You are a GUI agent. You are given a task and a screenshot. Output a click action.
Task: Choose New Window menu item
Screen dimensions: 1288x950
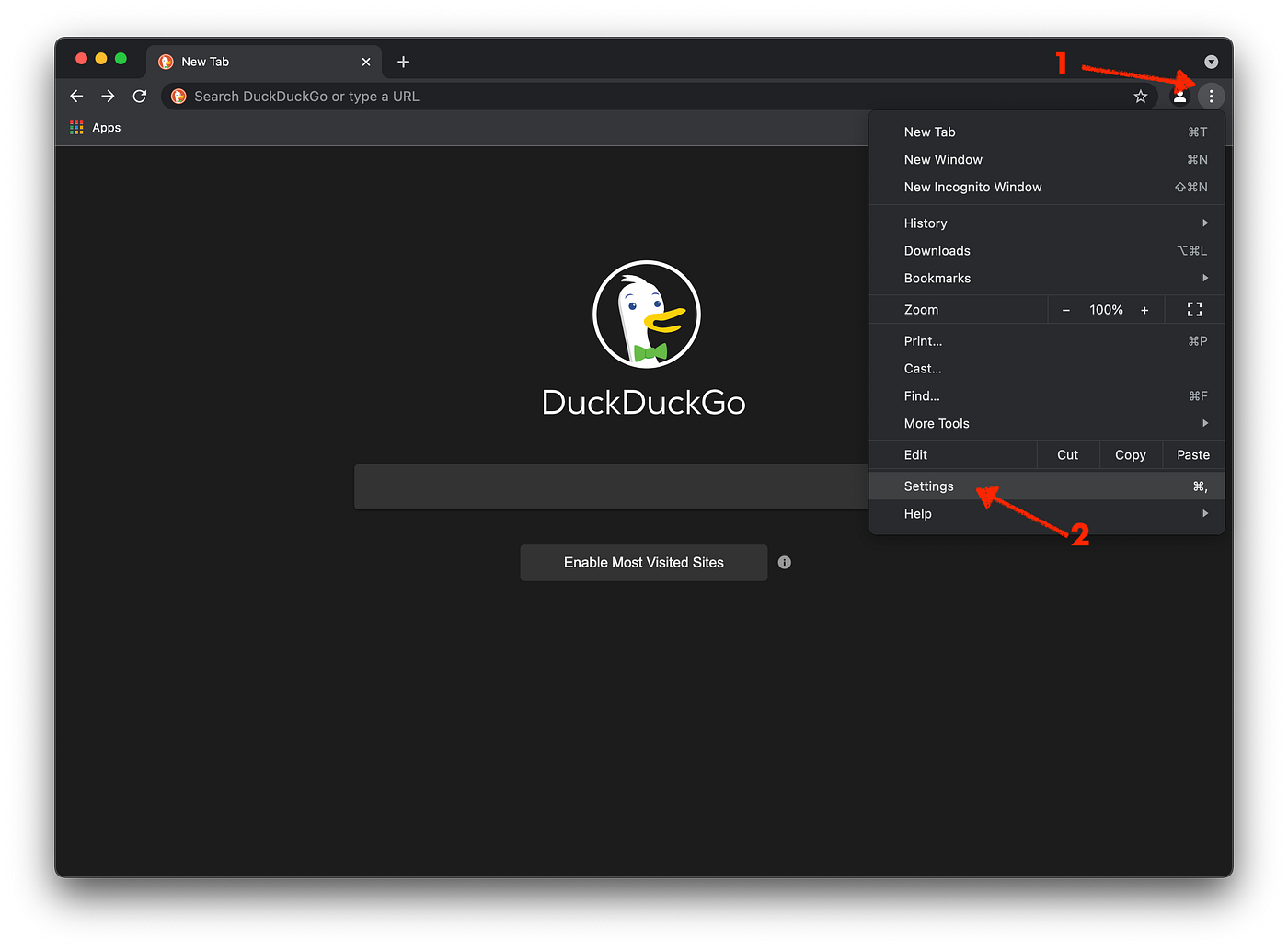1047,160
